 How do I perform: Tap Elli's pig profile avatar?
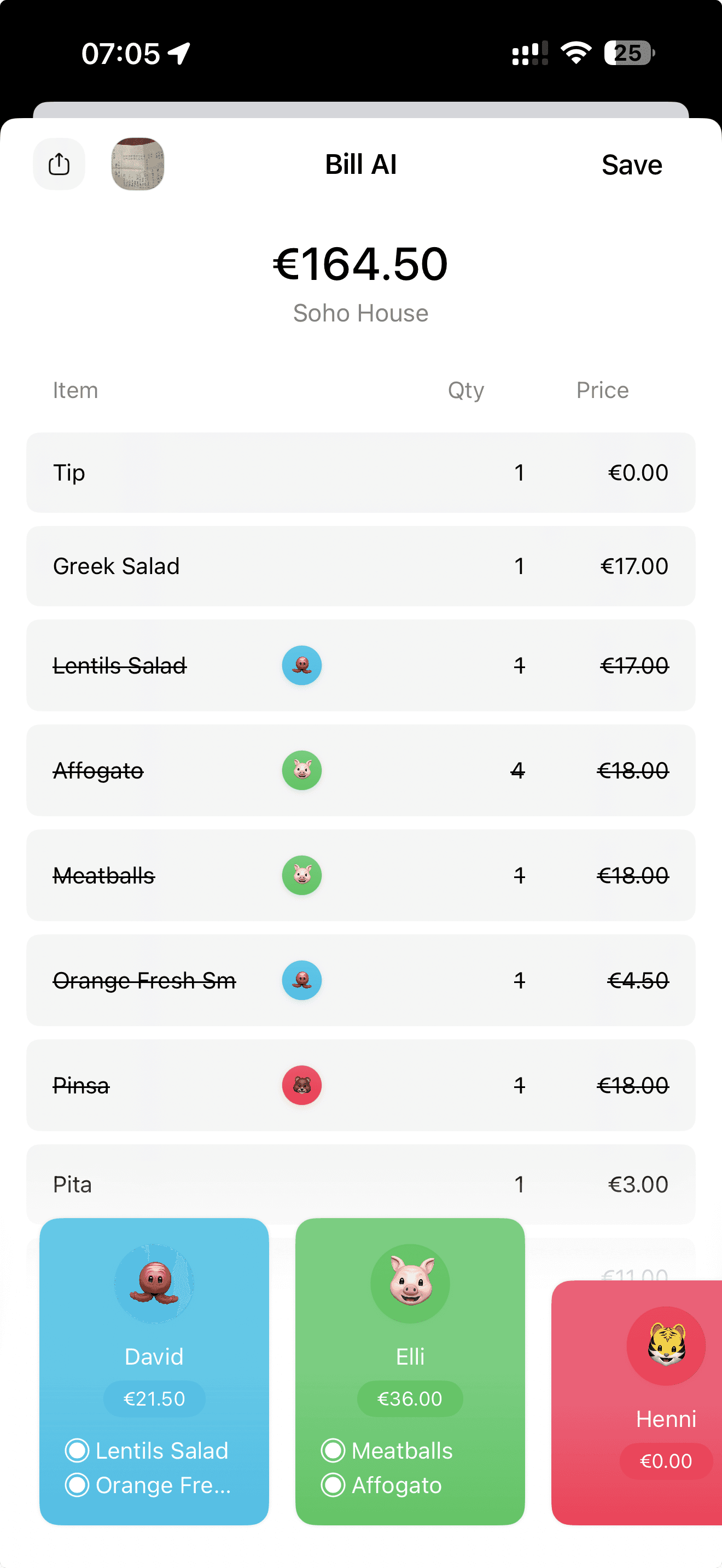coord(410,1283)
